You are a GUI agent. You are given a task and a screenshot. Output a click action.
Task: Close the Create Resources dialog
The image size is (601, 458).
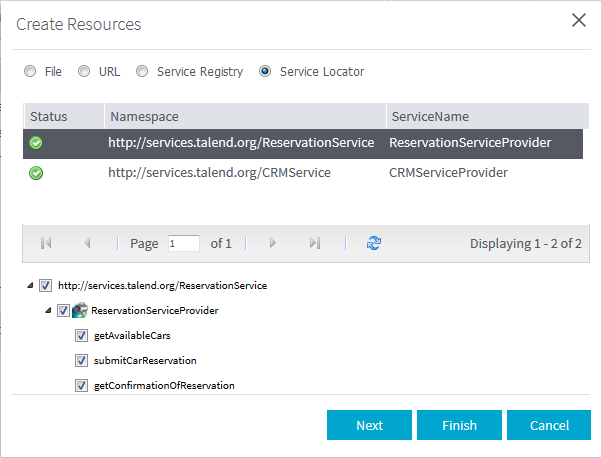[578, 20]
